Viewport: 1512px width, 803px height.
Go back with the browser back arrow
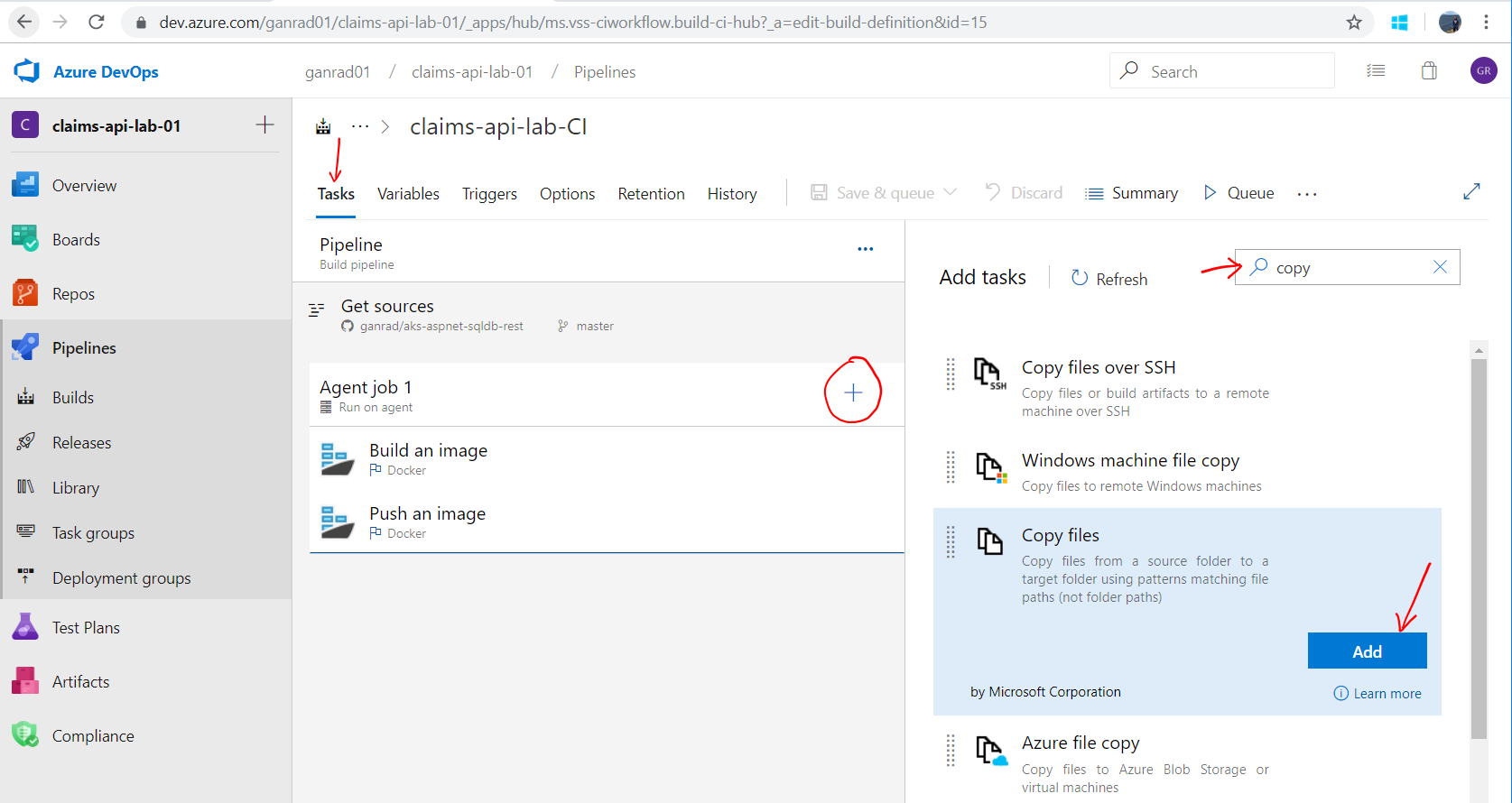pos(24,22)
